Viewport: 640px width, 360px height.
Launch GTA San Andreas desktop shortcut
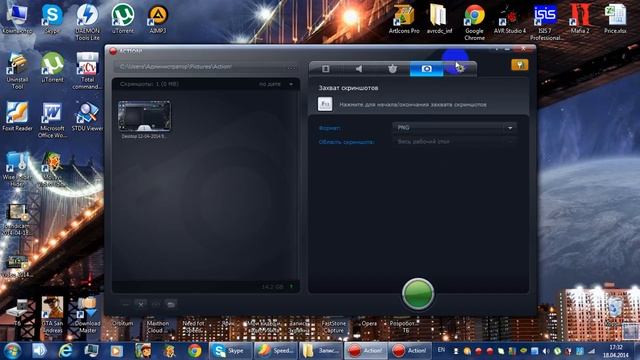[x=52, y=315]
